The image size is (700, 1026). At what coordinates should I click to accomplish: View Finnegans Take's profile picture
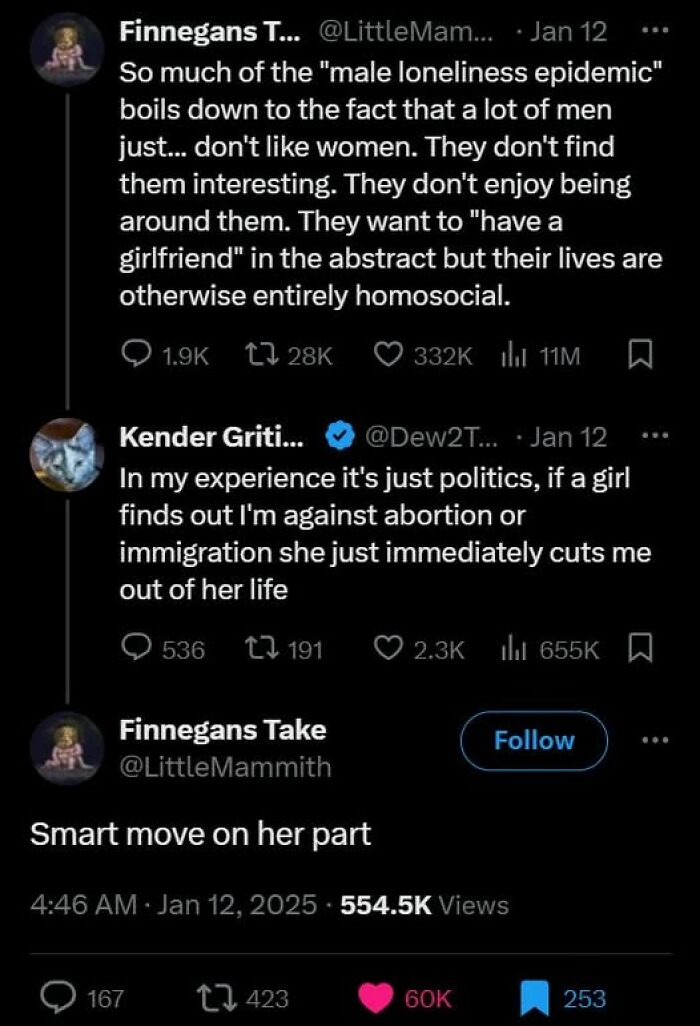(67, 740)
